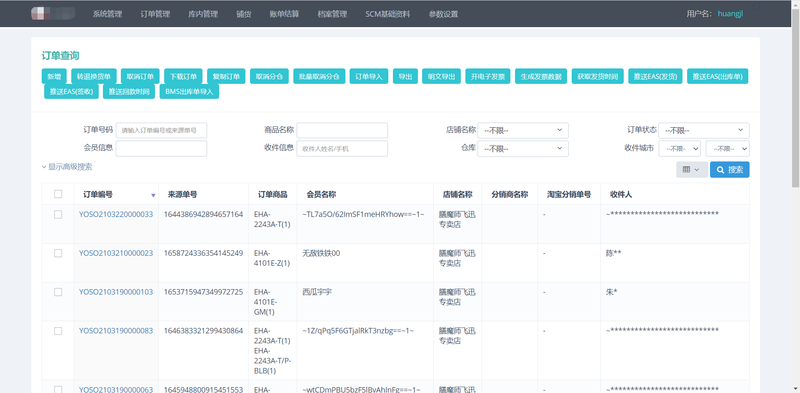Open the column display grid dropdown
The height and width of the screenshot is (393, 800).
pos(692,169)
